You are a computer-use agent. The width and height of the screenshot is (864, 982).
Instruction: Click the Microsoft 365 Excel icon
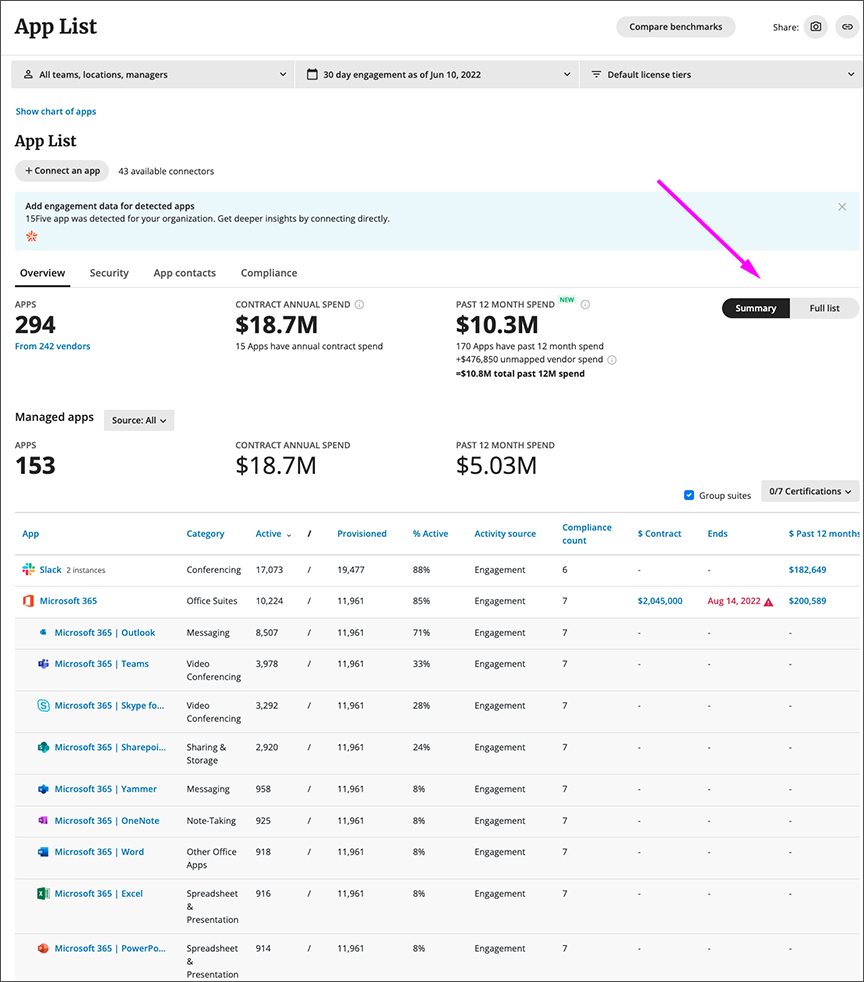click(x=43, y=894)
